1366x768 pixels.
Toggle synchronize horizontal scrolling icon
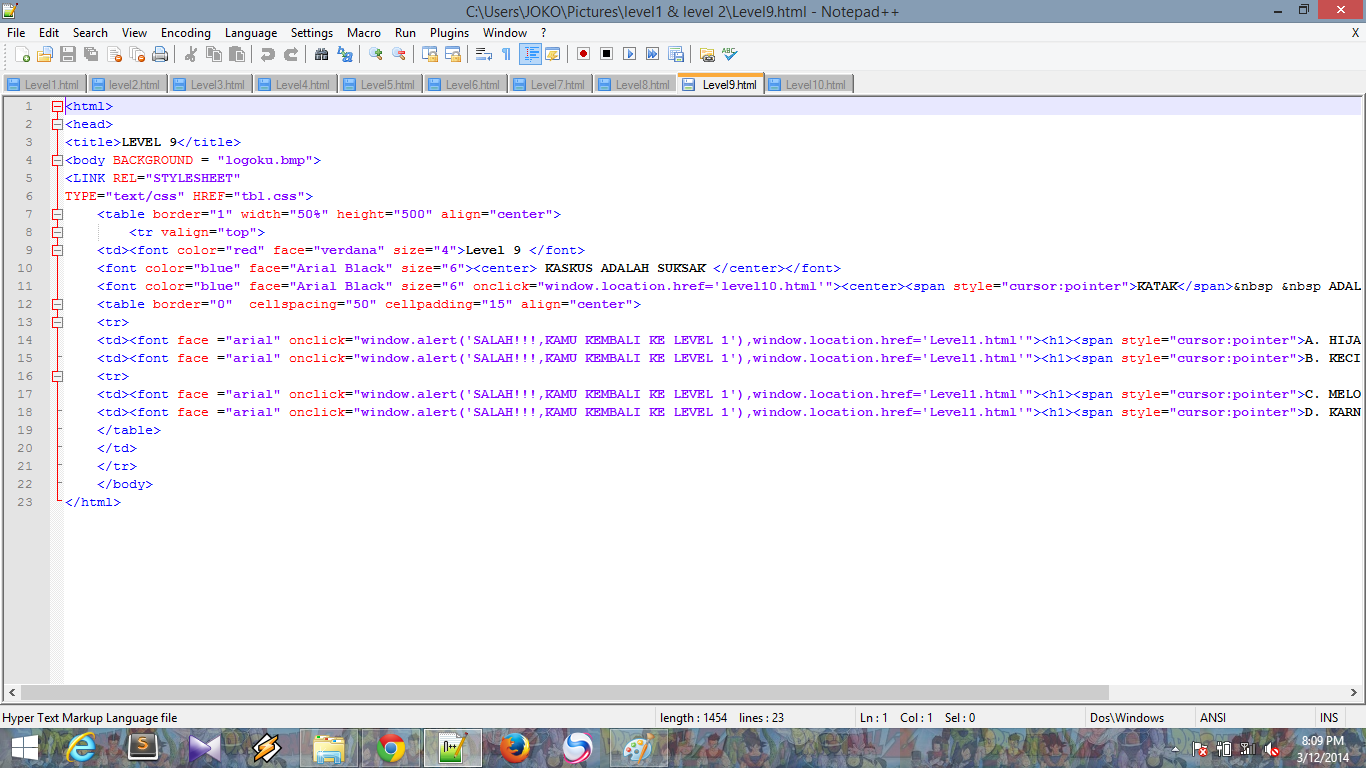452,54
